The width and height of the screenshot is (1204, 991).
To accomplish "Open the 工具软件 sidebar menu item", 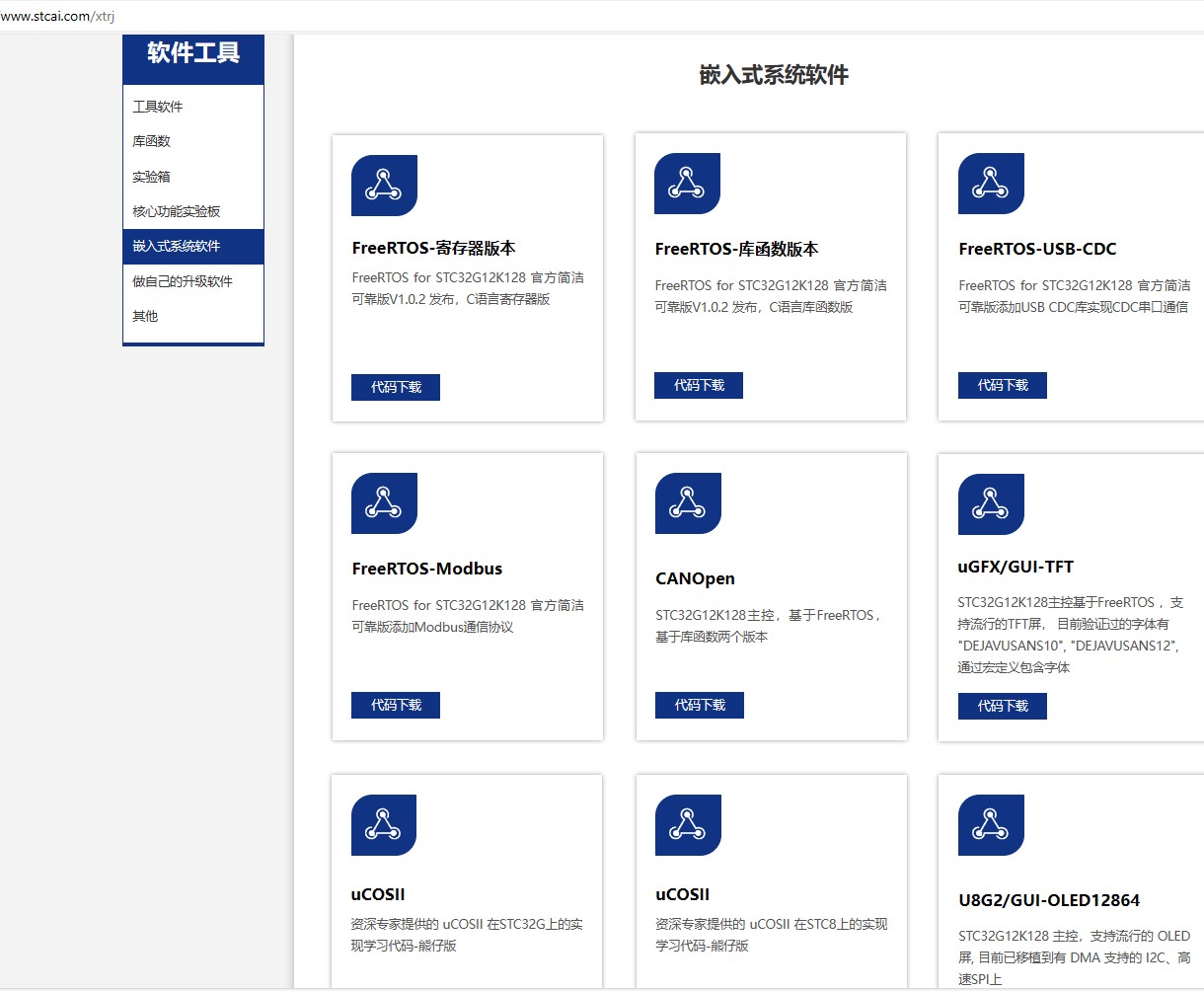I will (x=193, y=107).
